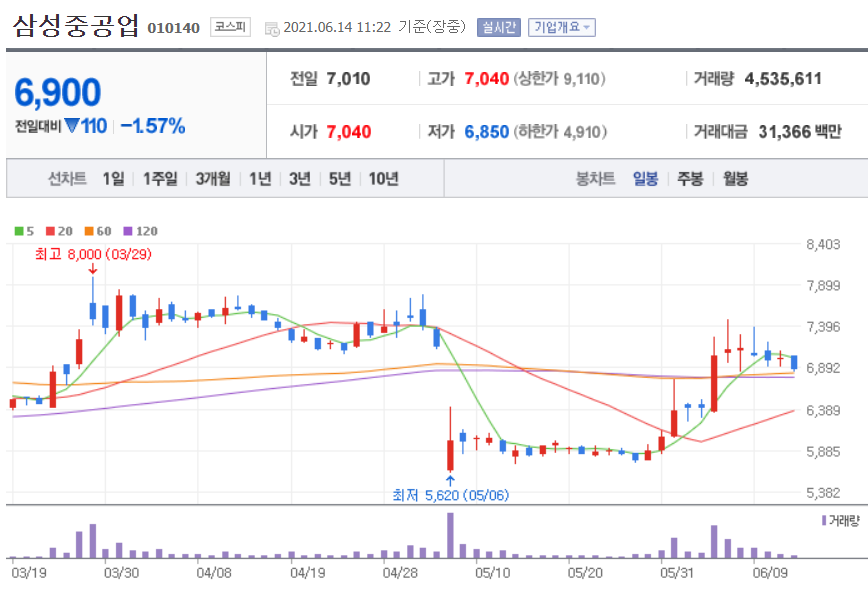
Task: Click the -1.57% change rate
Action: pyautogui.click(x=153, y=126)
